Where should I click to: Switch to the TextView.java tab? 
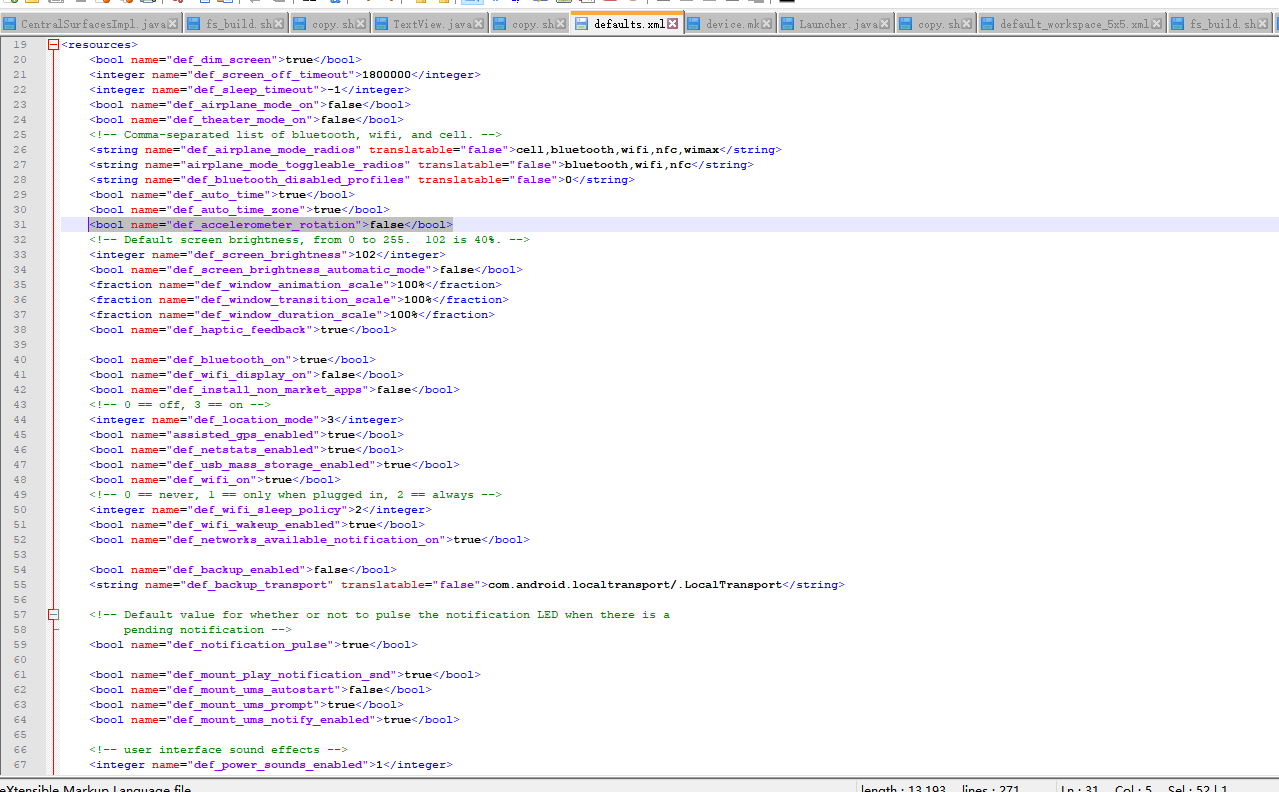432,24
